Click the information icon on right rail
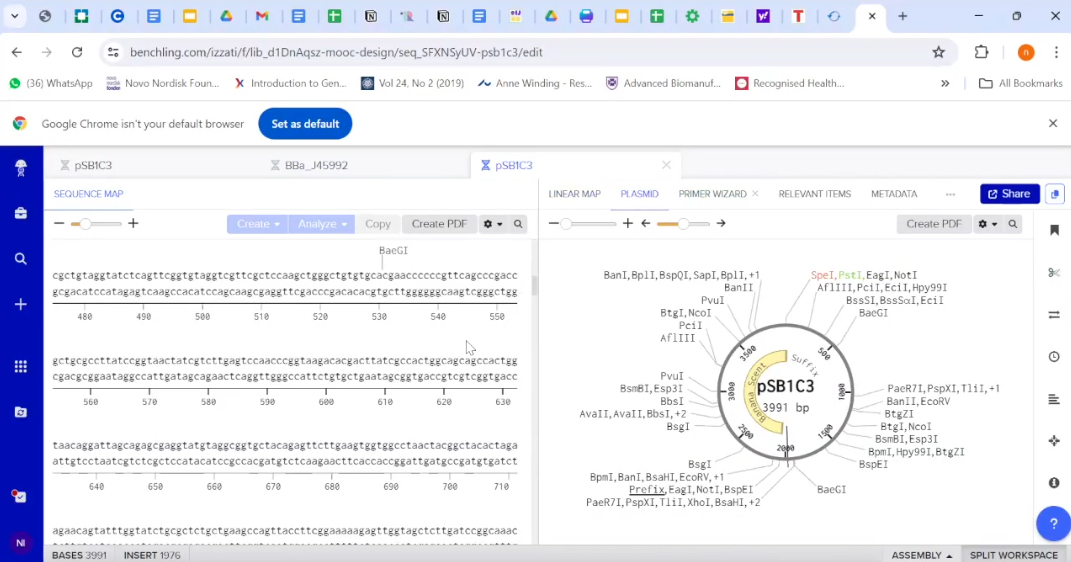The height and width of the screenshot is (562, 1071). pyautogui.click(x=1054, y=483)
